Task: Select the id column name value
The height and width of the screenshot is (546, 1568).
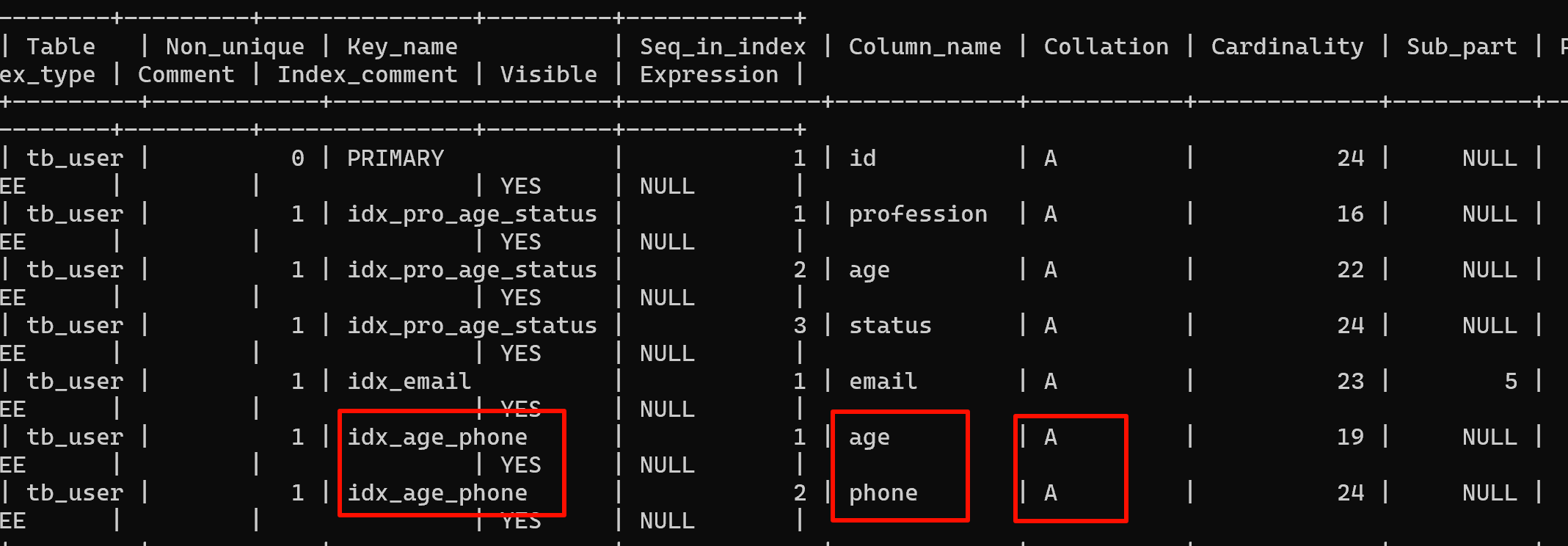Action: (862, 158)
